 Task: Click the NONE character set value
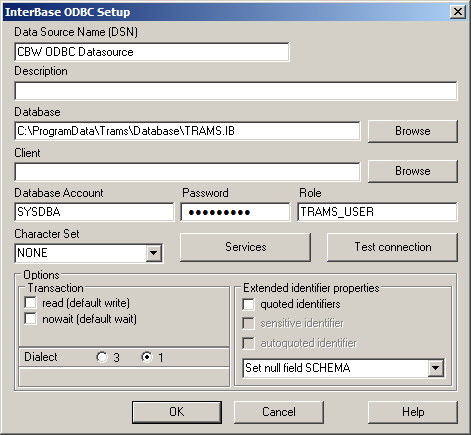pyautogui.click(x=32, y=253)
